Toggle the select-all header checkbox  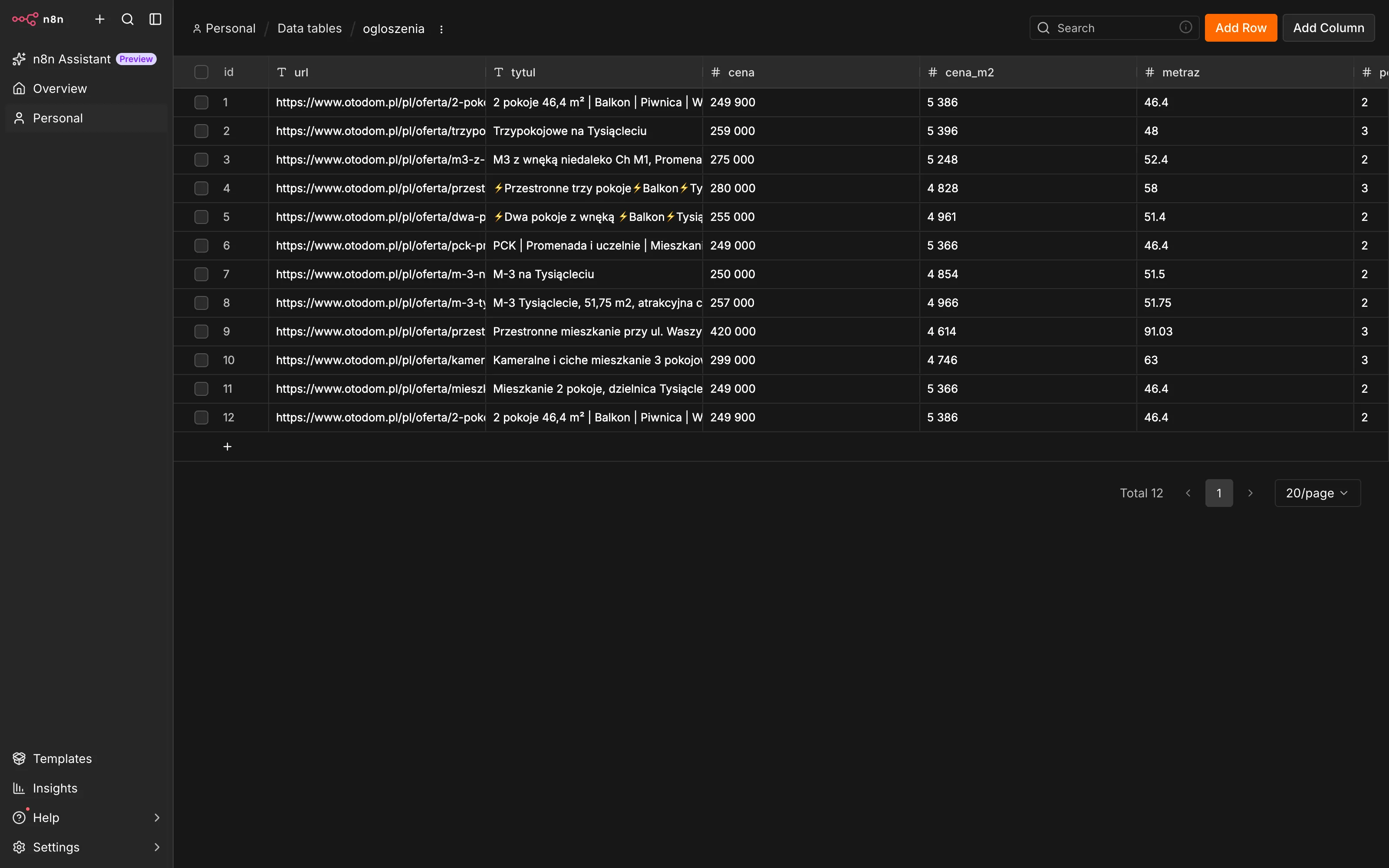pyautogui.click(x=201, y=72)
